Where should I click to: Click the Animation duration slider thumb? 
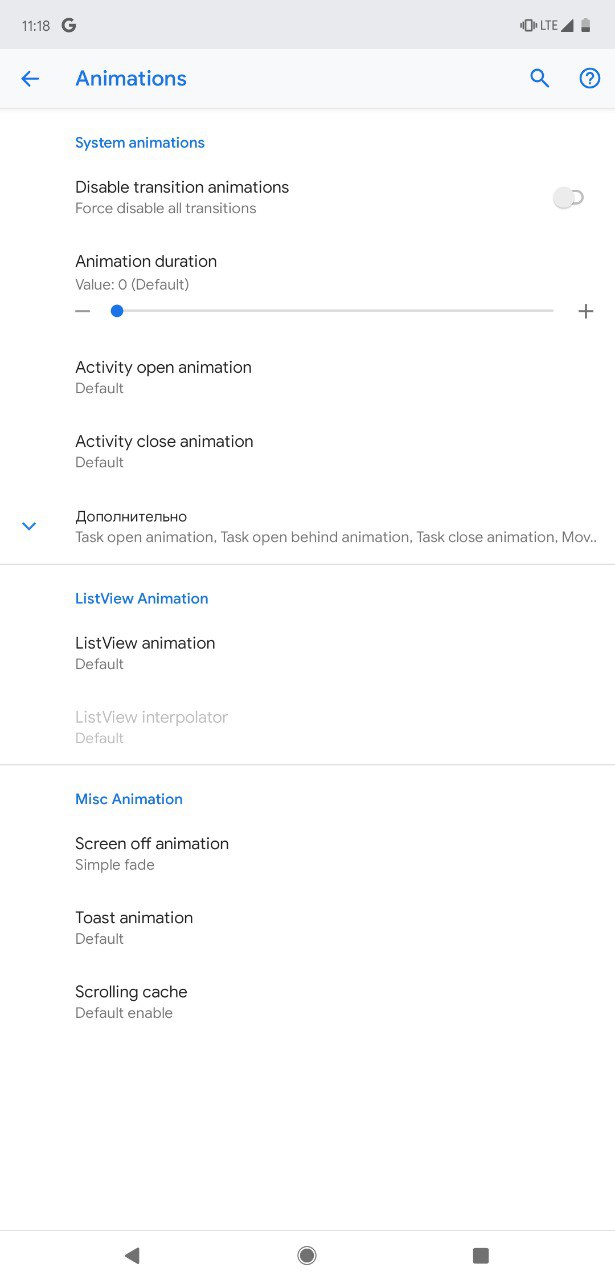coord(117,311)
